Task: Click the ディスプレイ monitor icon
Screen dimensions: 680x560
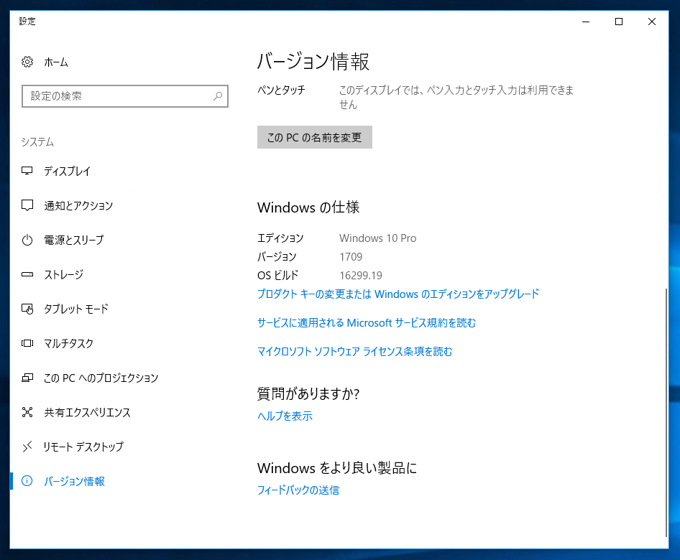Action: click(x=27, y=171)
